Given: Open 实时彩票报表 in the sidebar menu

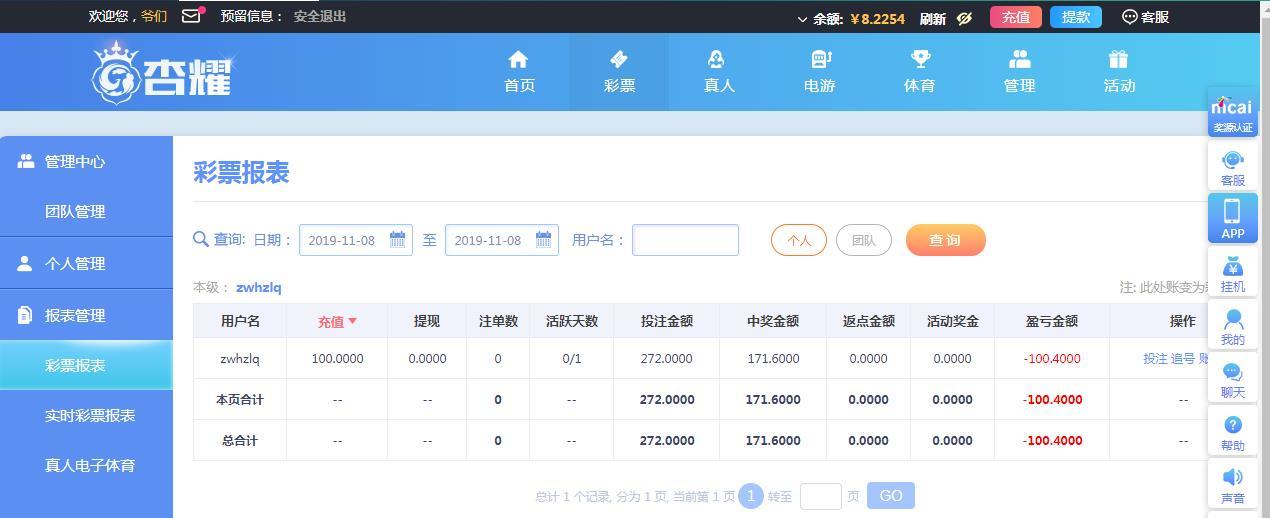Looking at the screenshot, I should point(90,415).
